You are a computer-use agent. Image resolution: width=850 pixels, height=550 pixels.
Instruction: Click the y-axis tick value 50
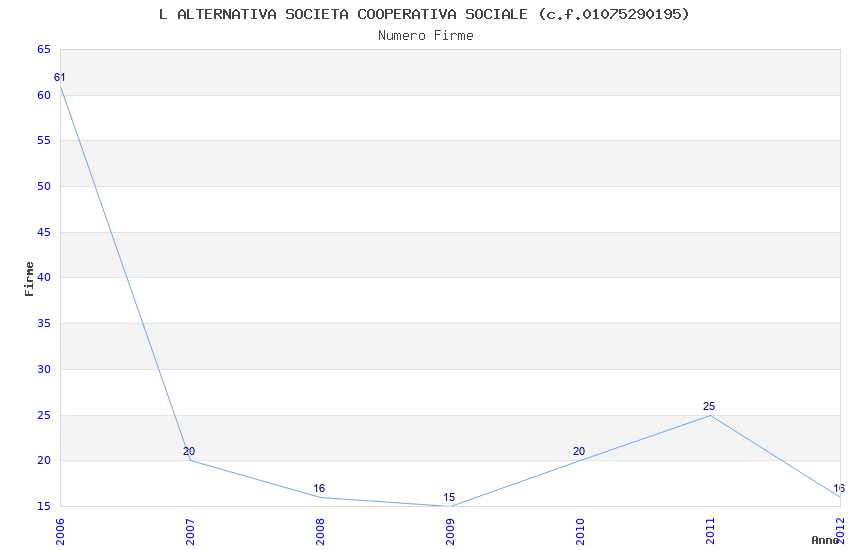44,186
